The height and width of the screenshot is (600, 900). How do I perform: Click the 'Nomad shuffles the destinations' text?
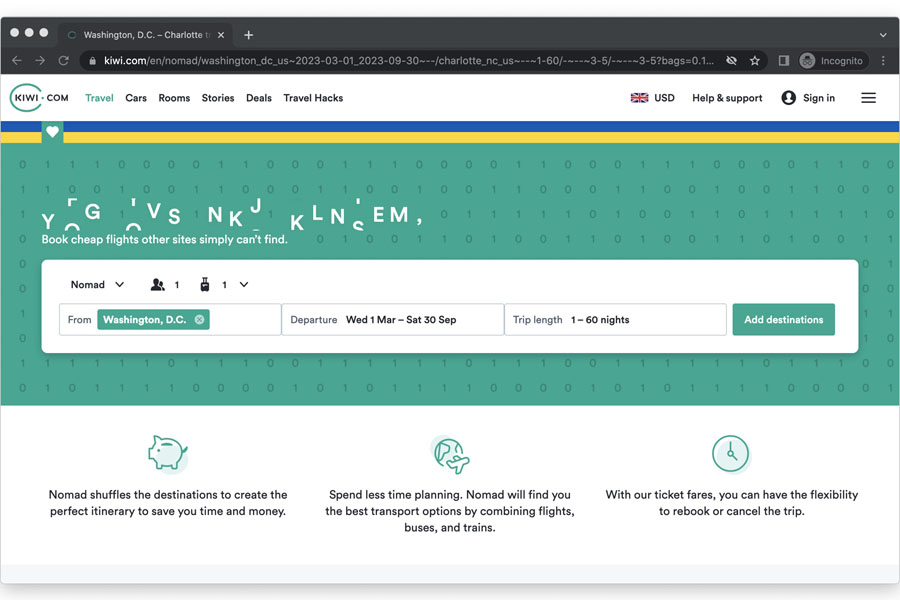pos(168,503)
